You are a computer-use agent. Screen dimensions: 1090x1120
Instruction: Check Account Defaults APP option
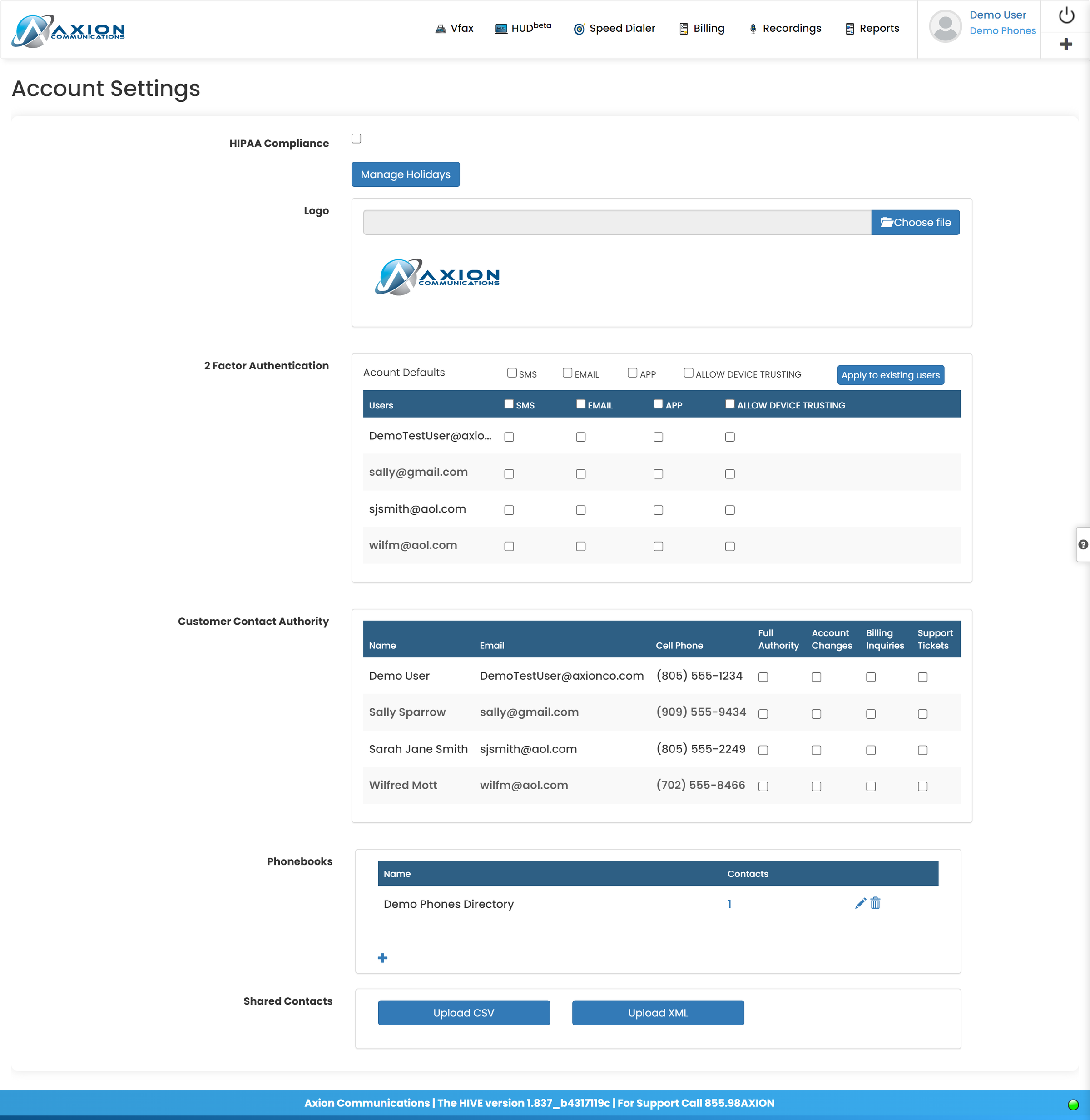click(x=632, y=373)
